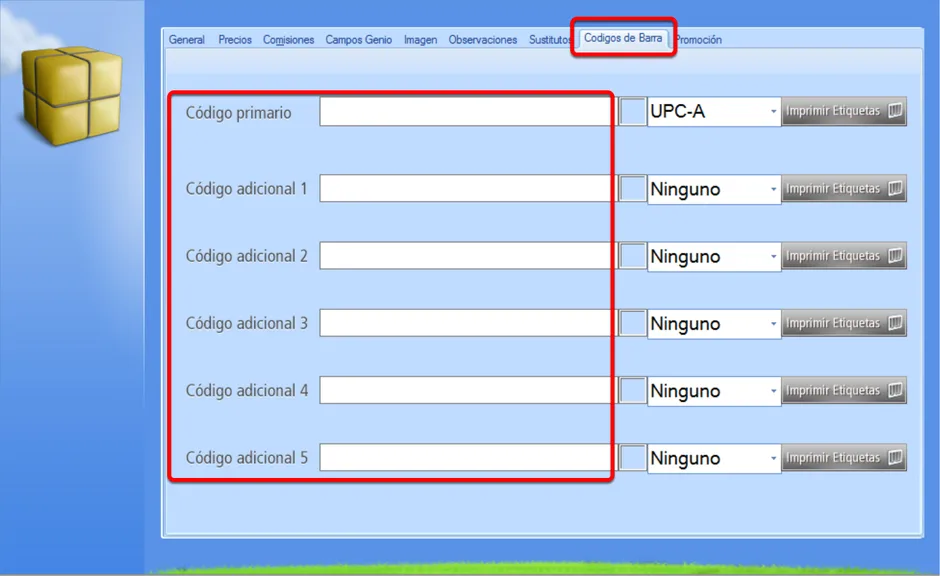
Task: Select the Codigos de Barra tab
Action: pos(623,38)
